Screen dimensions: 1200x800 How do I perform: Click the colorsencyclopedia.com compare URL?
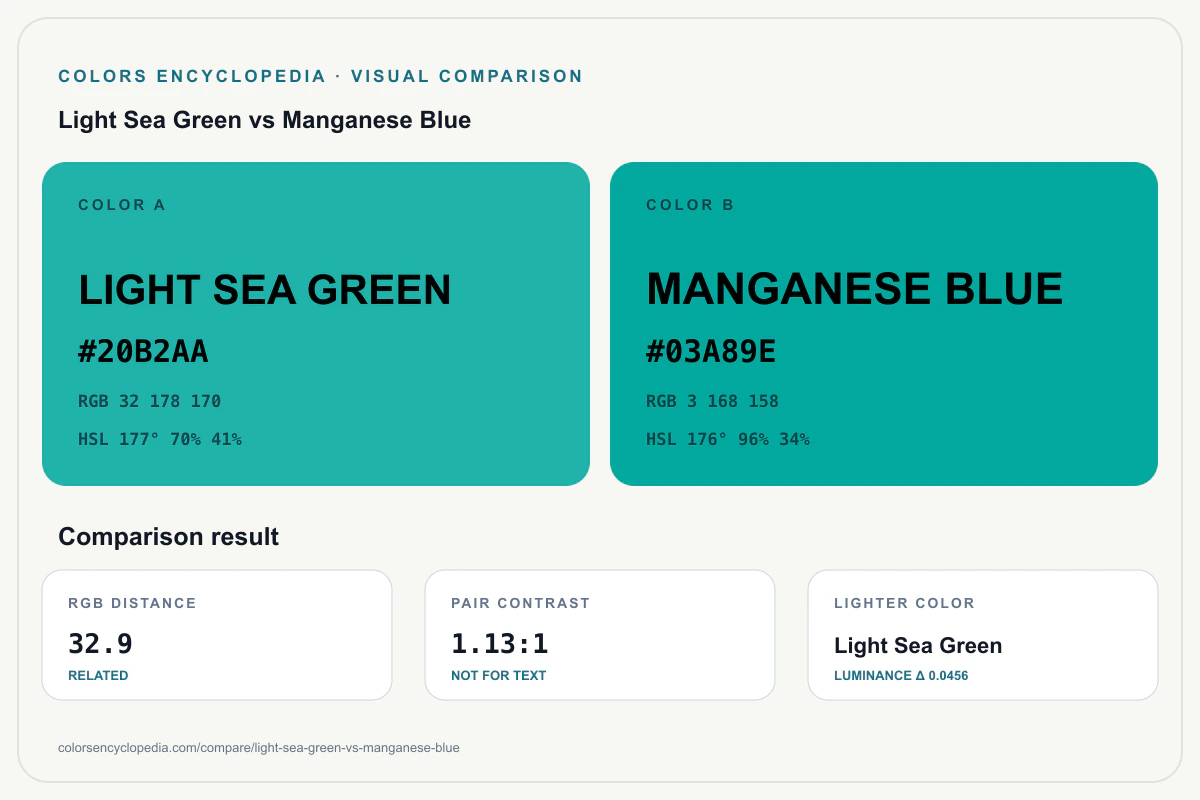pyautogui.click(x=259, y=747)
